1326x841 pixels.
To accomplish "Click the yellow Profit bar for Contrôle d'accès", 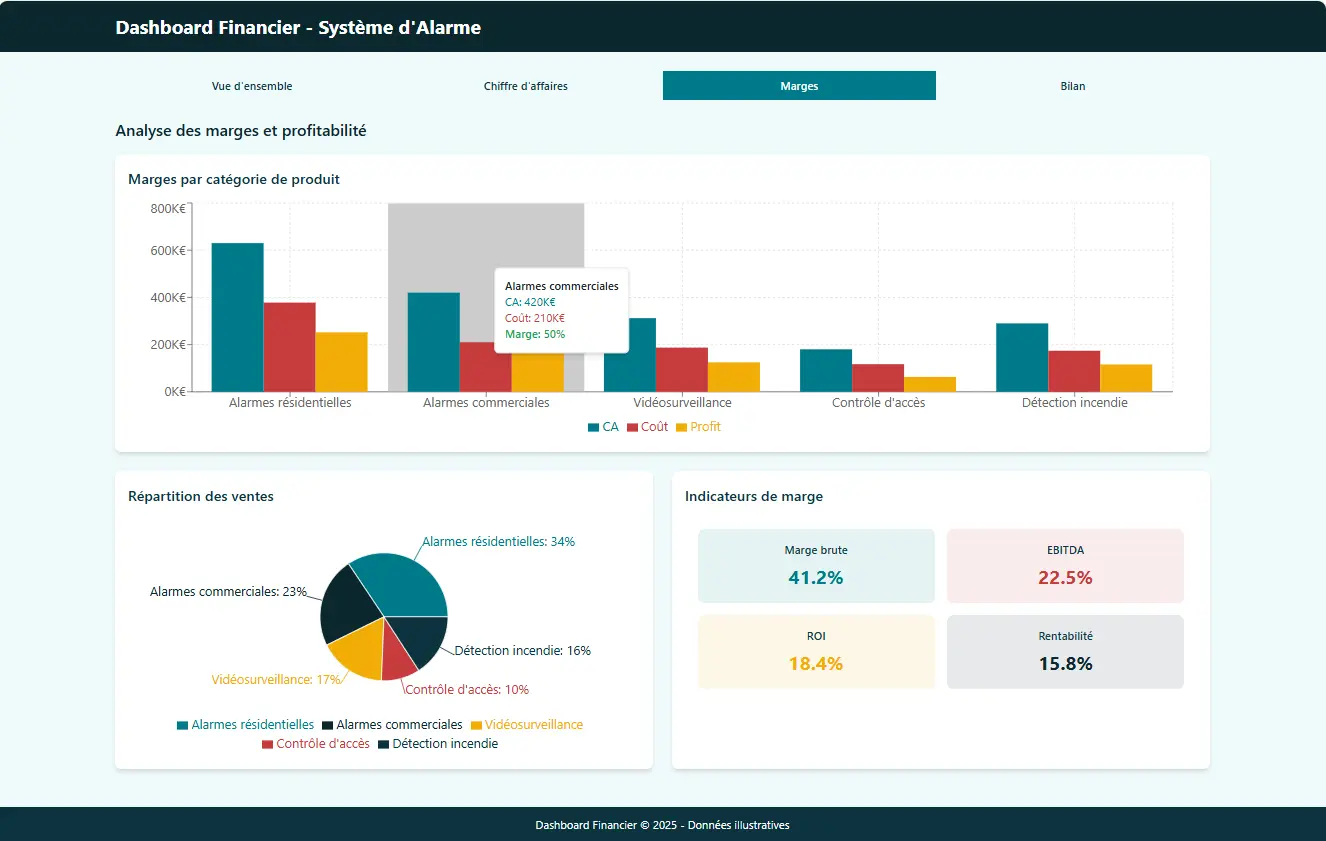I will tap(930, 384).
